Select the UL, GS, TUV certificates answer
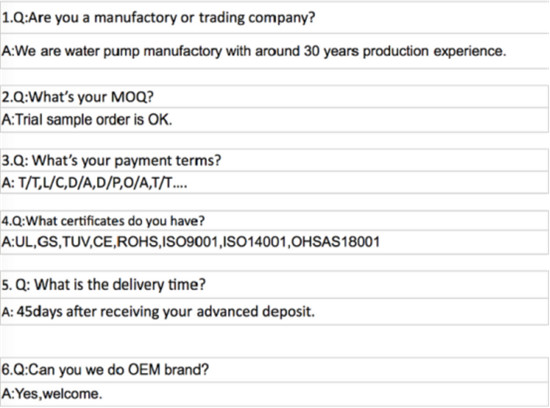This screenshot has width=550, height=408. pos(274,242)
